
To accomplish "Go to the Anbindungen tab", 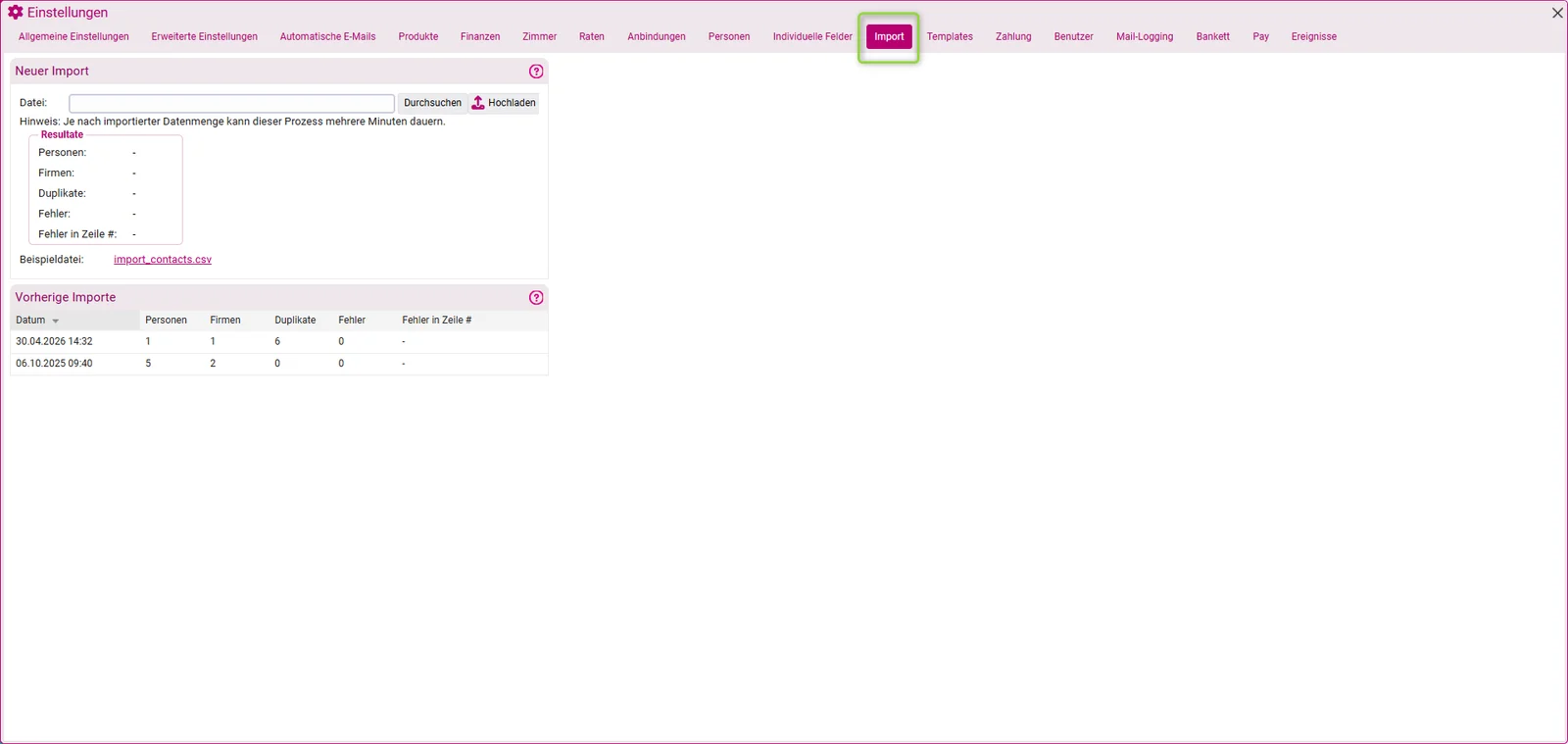I will click(657, 37).
